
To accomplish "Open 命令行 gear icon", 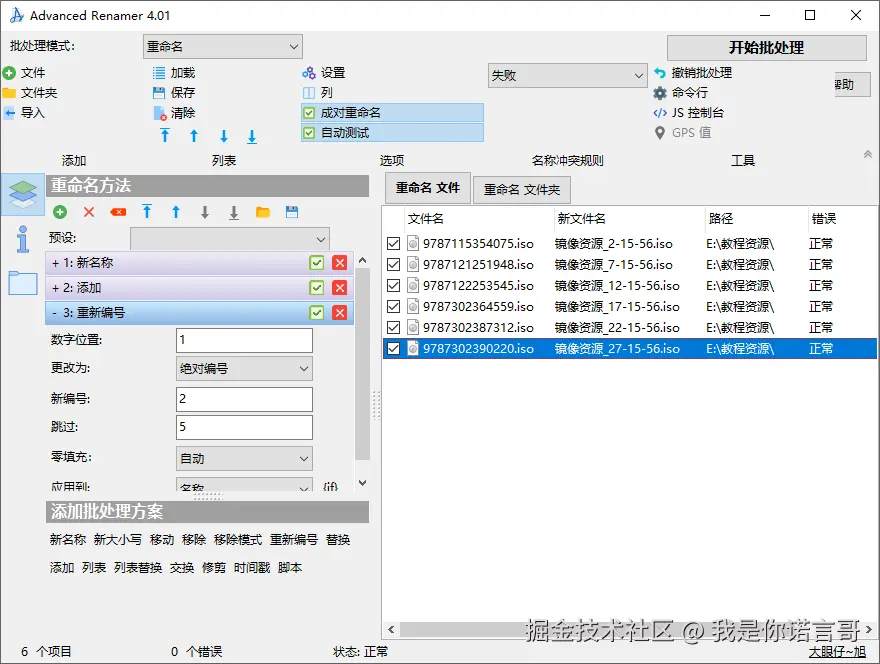I will (x=660, y=93).
